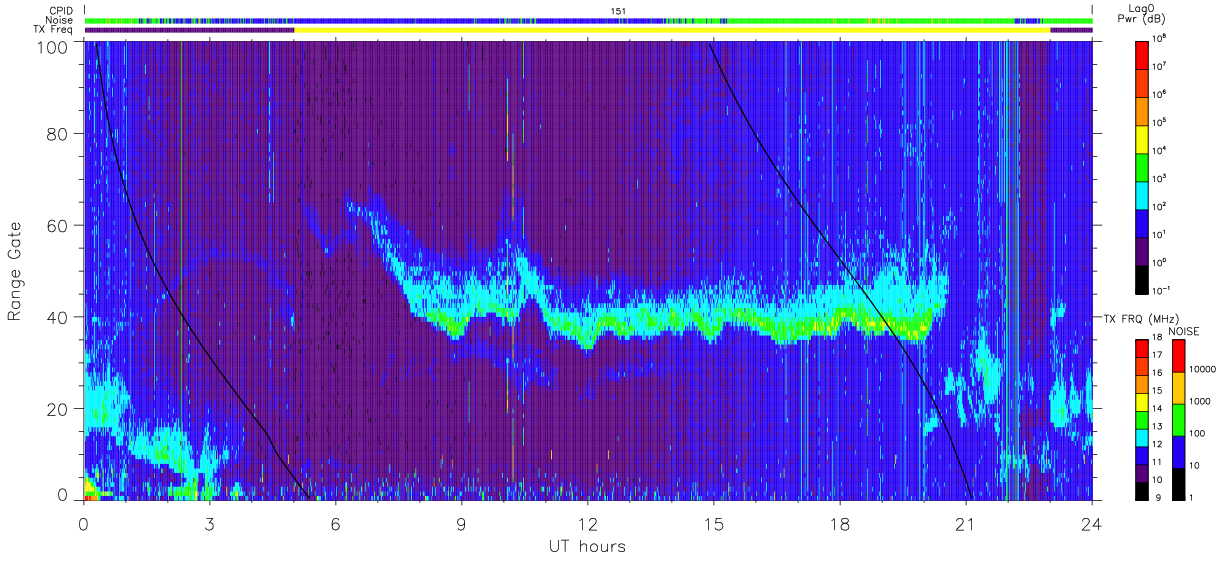Click the '10000' label on NOISE legend
This screenshot has height=567, width=1228.
click(1202, 368)
